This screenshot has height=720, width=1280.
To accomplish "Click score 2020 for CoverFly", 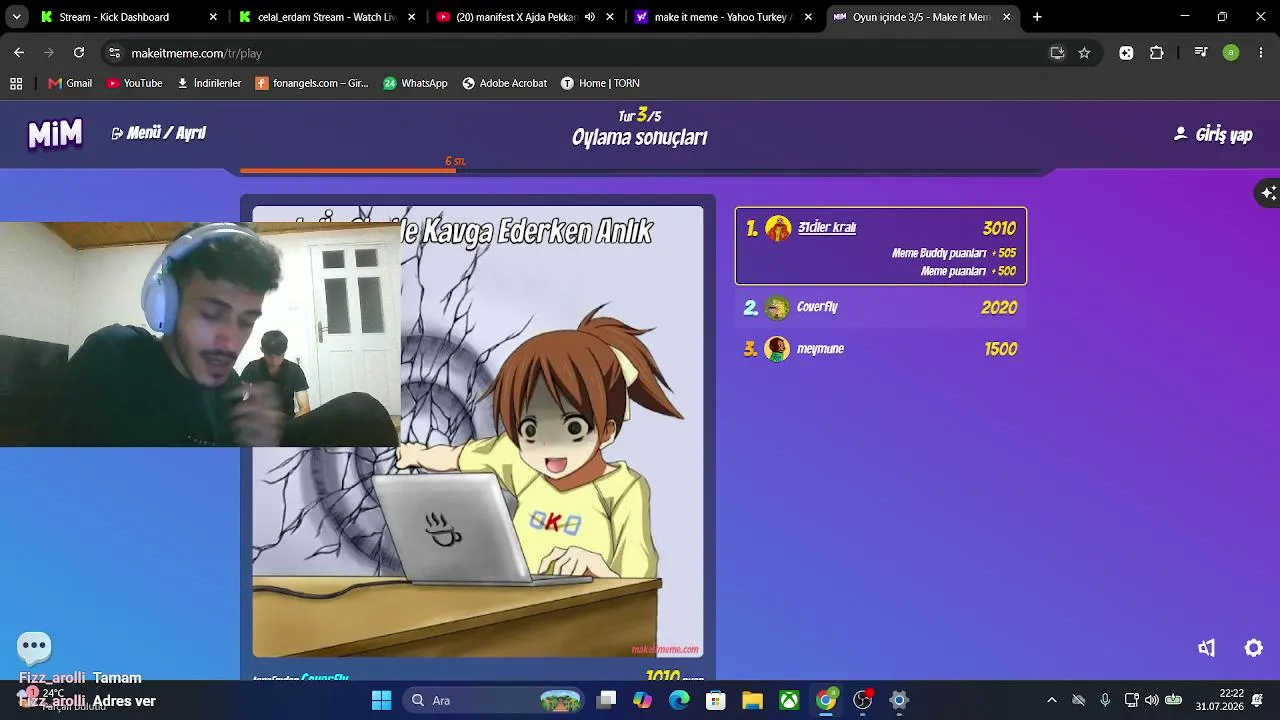I will pyautogui.click(x=999, y=308).
